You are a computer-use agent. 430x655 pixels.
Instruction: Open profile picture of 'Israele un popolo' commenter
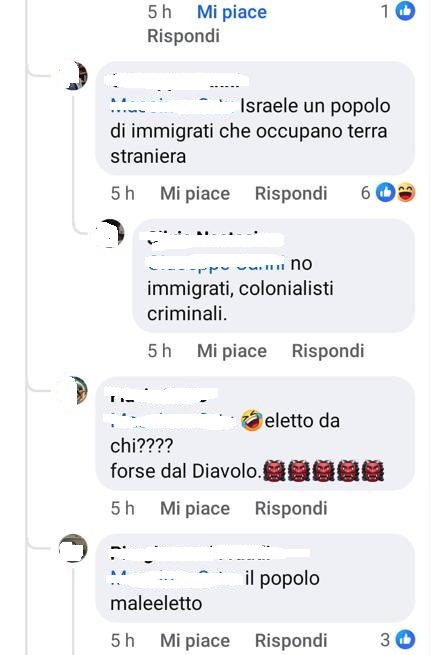[x=74, y=76]
